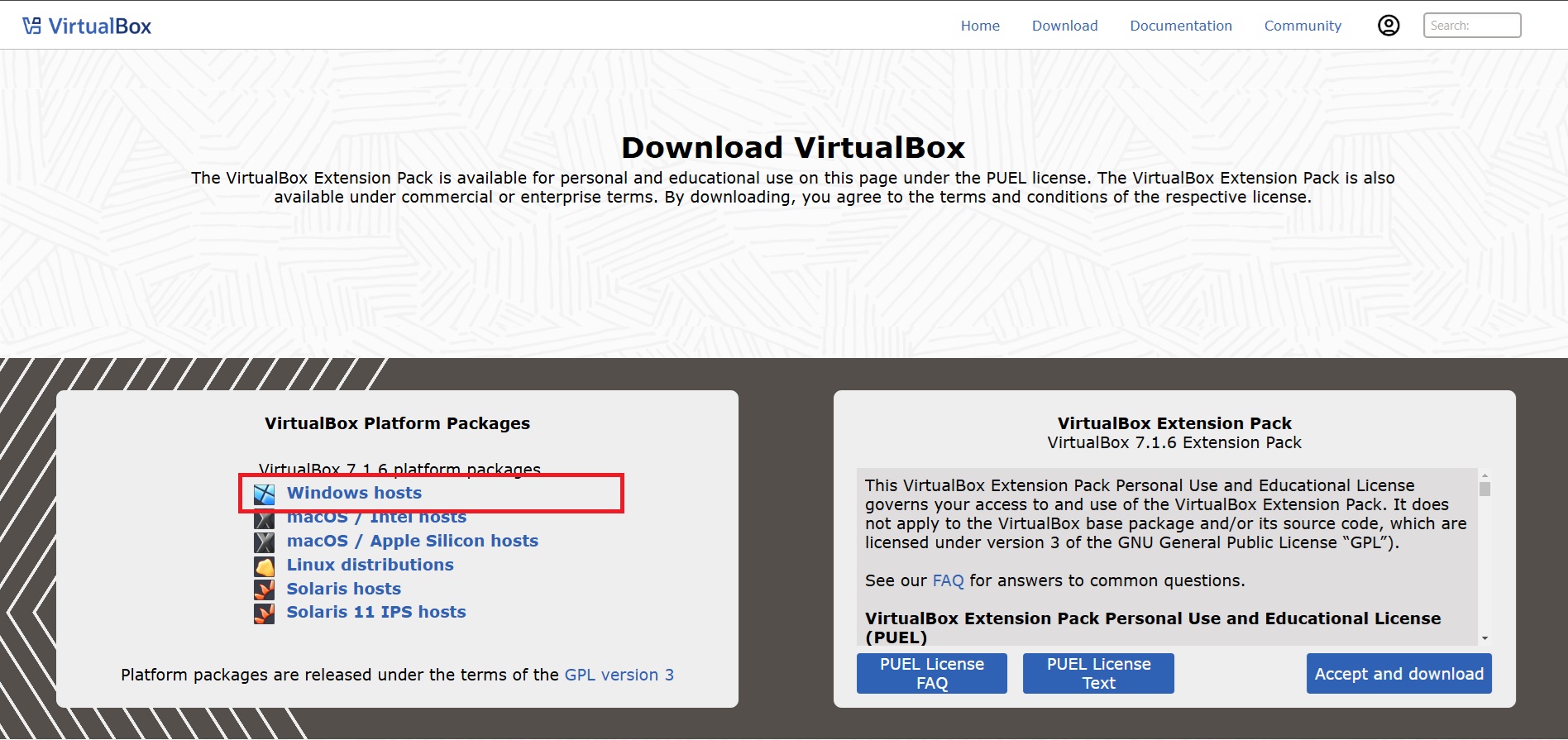Click 'VirtualBox Extension Pack' panel title
The width and height of the screenshot is (1568, 740).
pyautogui.click(x=1174, y=423)
